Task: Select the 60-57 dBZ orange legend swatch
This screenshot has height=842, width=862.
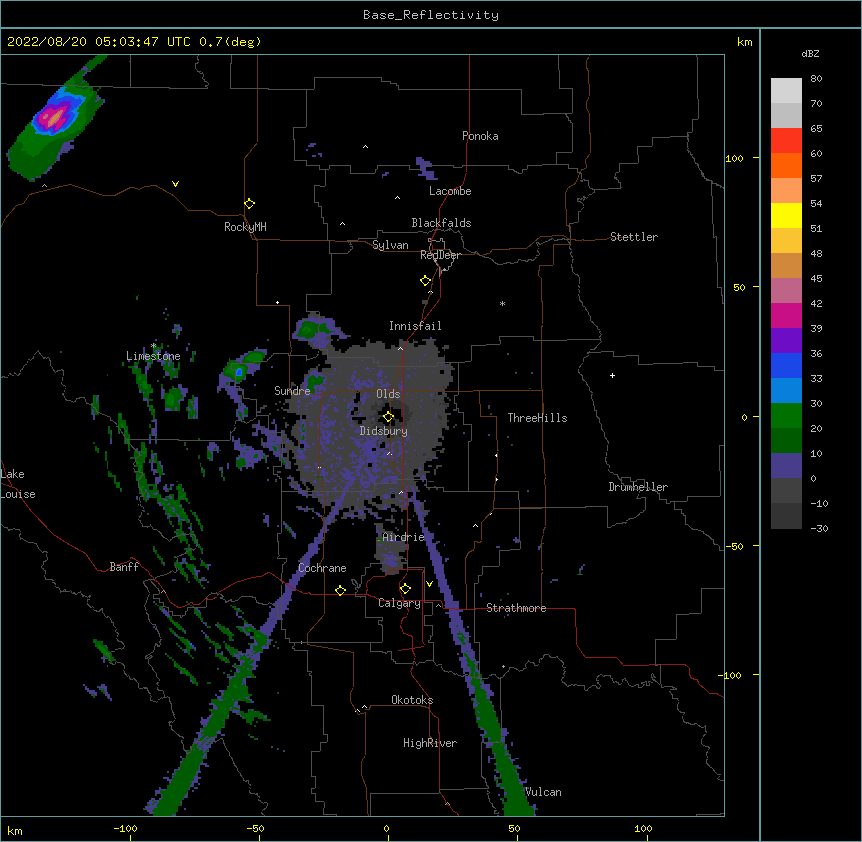Action: click(x=786, y=166)
